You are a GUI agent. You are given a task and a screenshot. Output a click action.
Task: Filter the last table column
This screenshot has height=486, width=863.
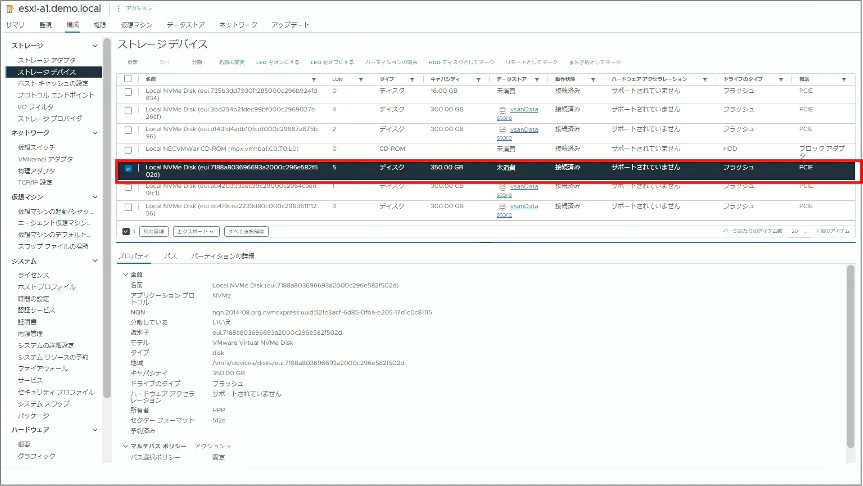(x=844, y=80)
